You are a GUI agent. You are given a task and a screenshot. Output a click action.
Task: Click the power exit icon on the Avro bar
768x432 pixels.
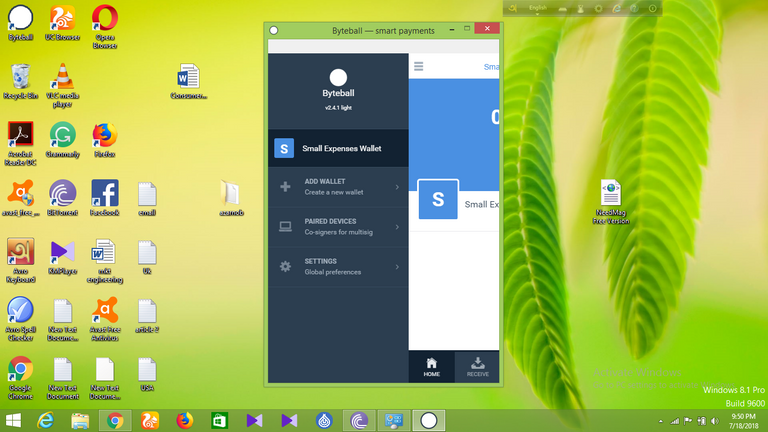652,9
